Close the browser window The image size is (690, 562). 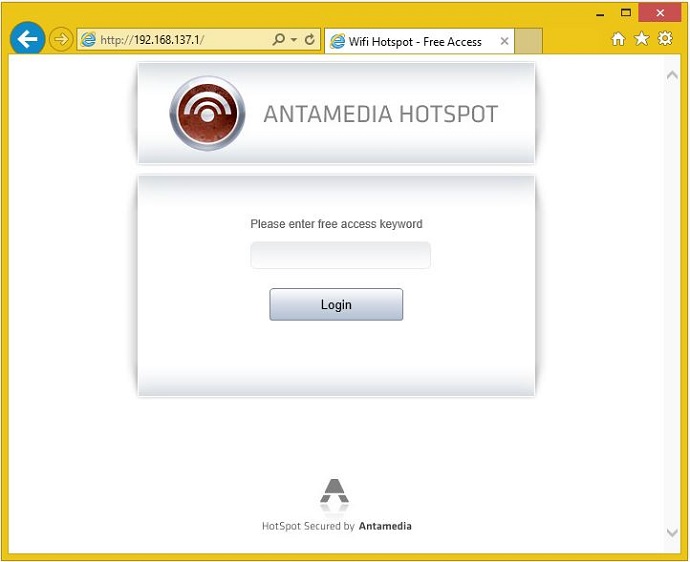(x=660, y=13)
